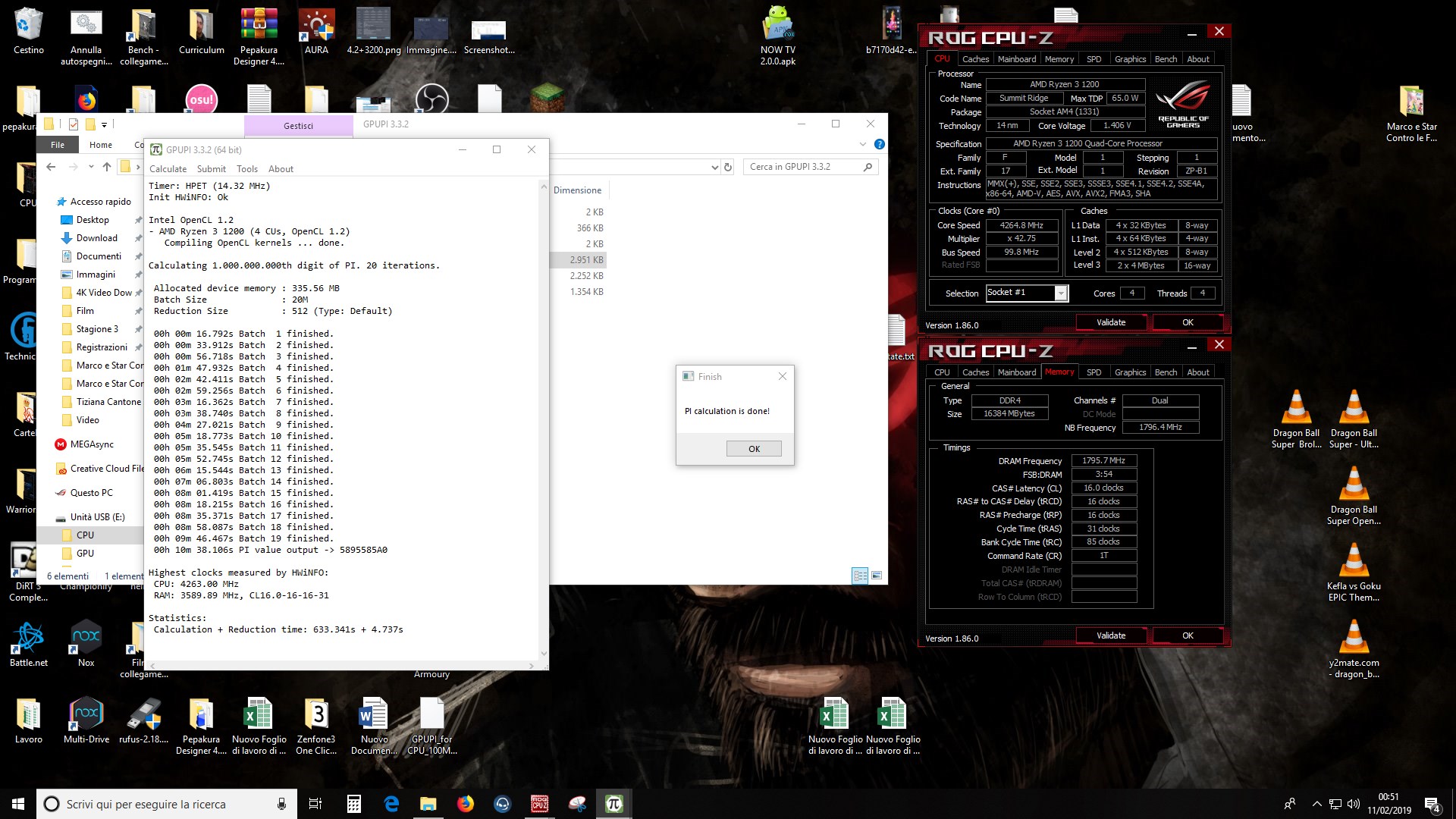Open Dragon Ball Super Brol VLC file
This screenshot has width=1456, height=819.
pyautogui.click(x=1296, y=419)
